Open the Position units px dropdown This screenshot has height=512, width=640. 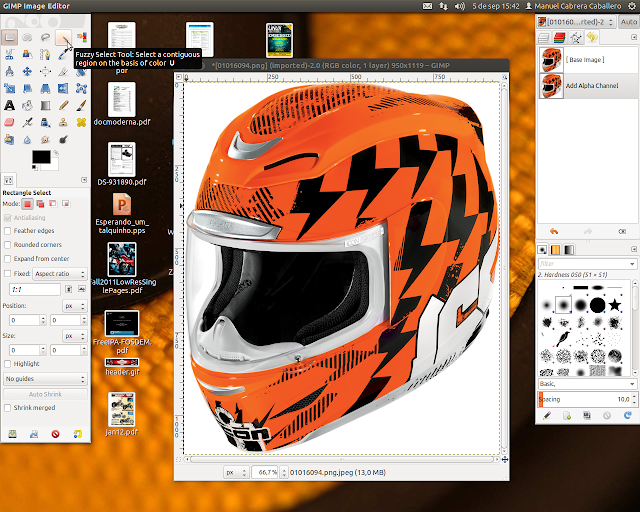click(x=75, y=305)
